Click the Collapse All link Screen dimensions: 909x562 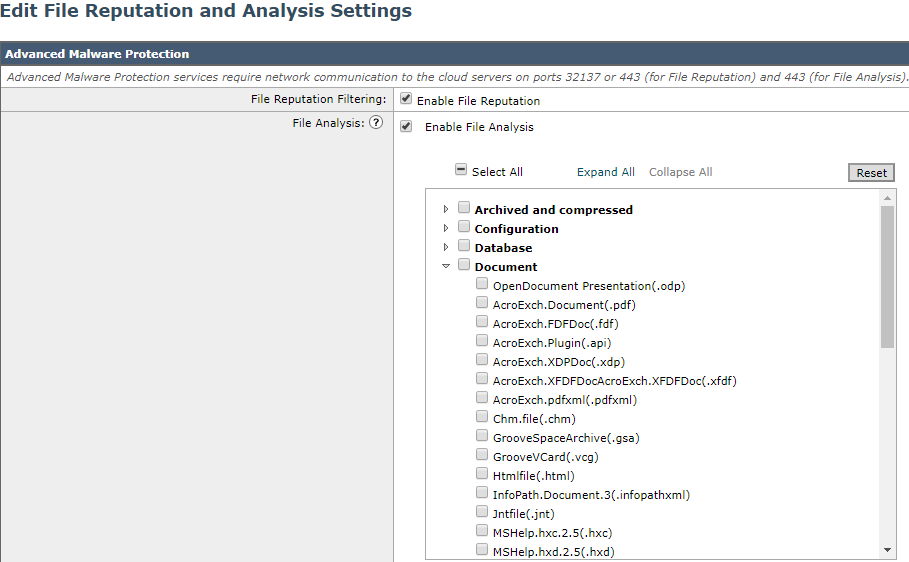pyautogui.click(x=681, y=172)
